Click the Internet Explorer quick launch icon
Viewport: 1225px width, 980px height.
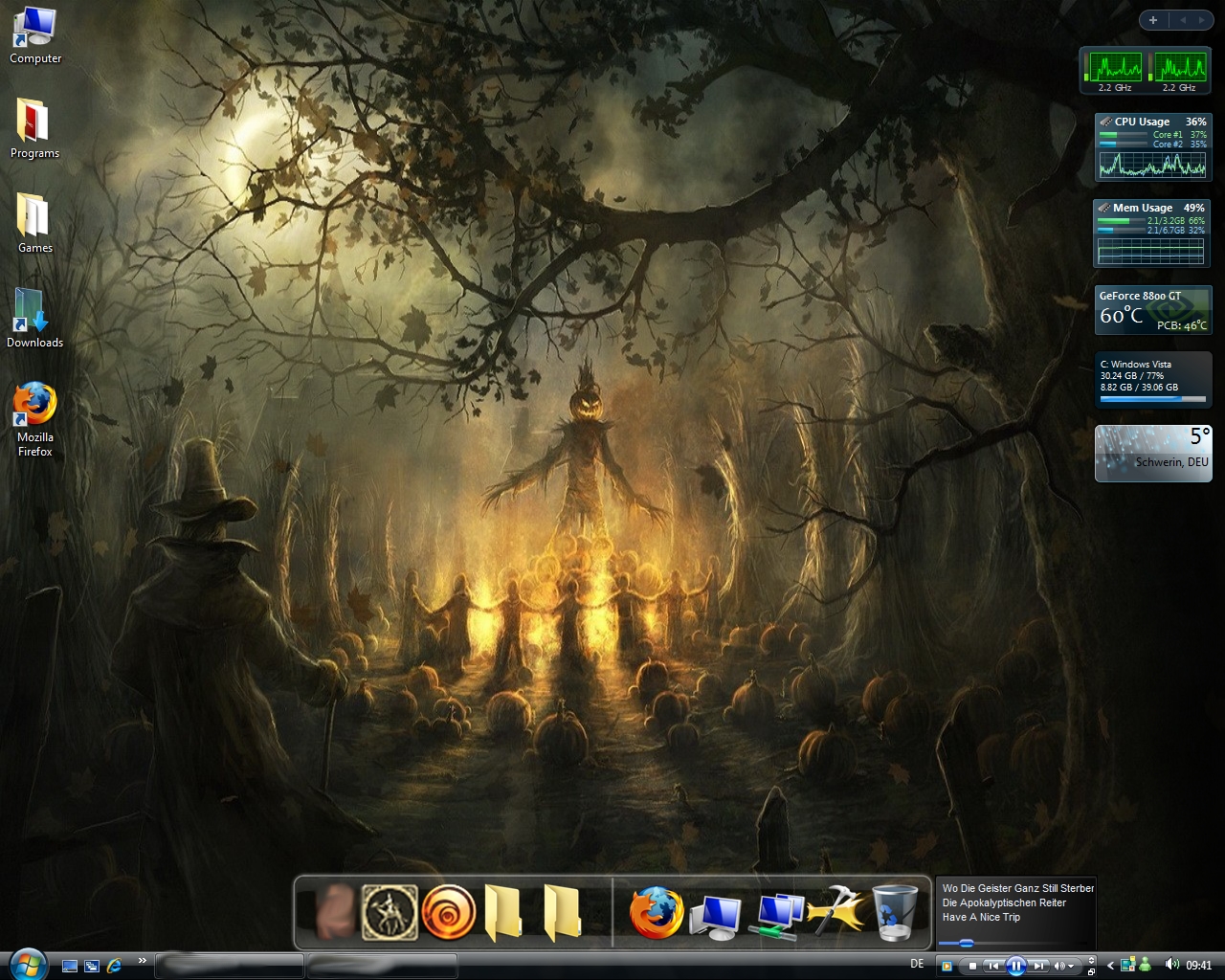pyautogui.click(x=115, y=966)
